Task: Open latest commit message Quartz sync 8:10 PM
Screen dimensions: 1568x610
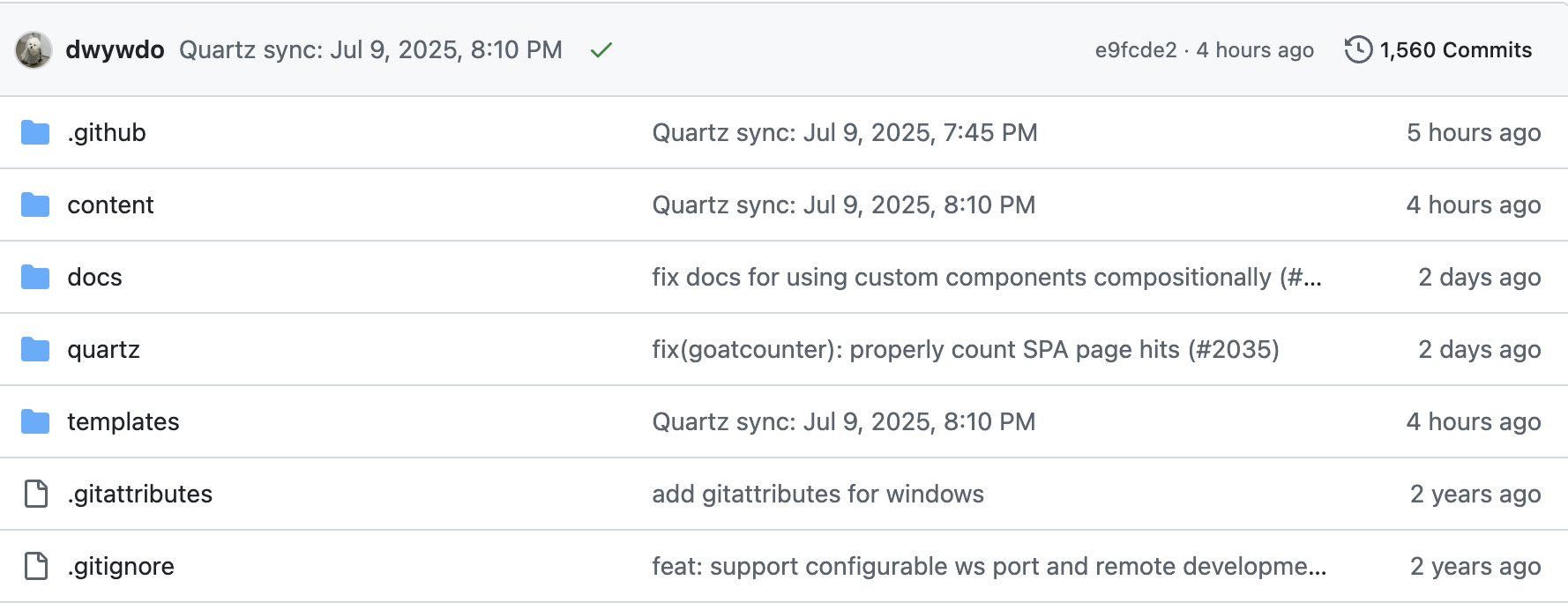Action: pos(370,50)
